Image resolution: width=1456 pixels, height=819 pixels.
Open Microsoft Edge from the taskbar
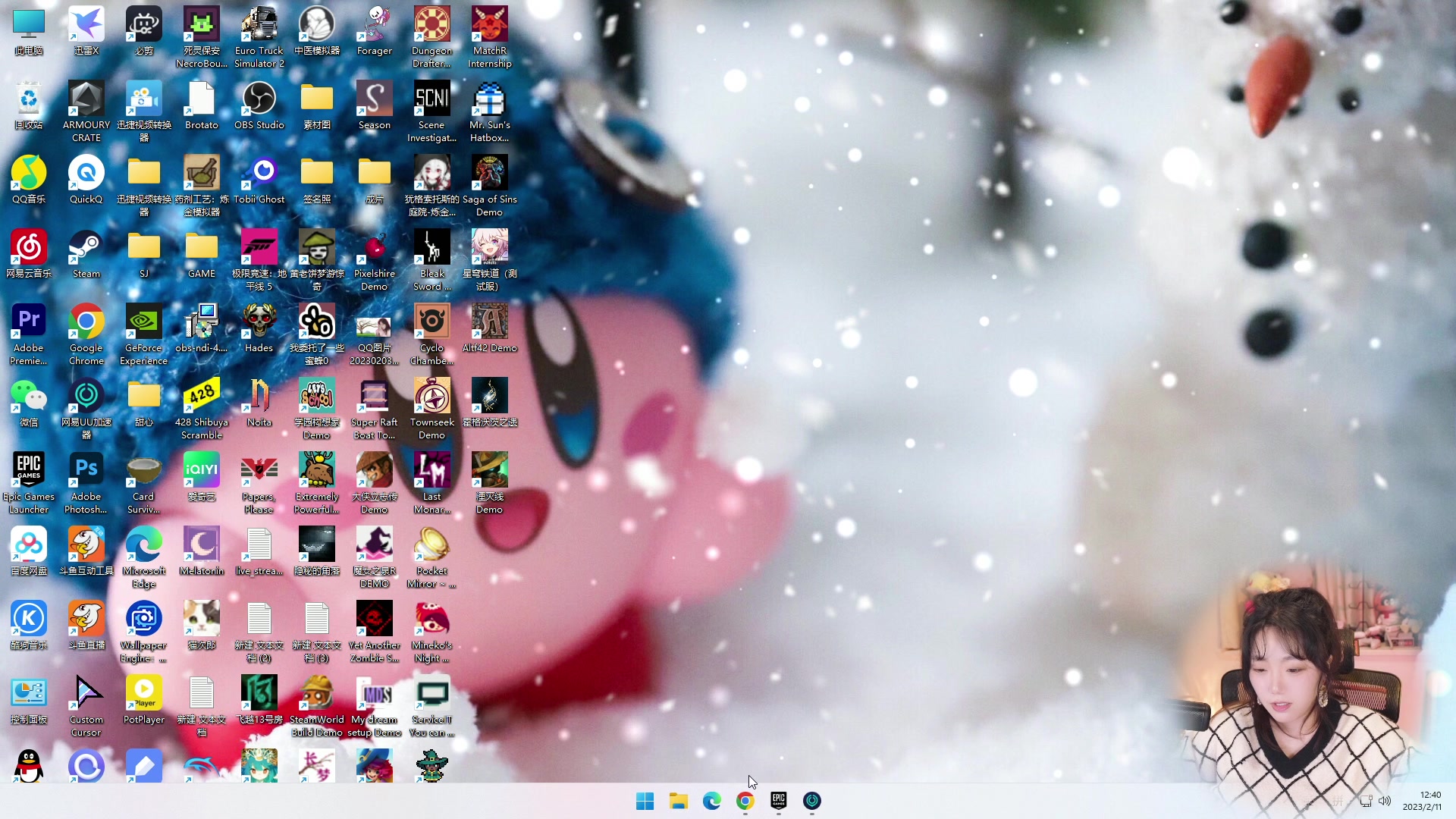tap(712, 801)
